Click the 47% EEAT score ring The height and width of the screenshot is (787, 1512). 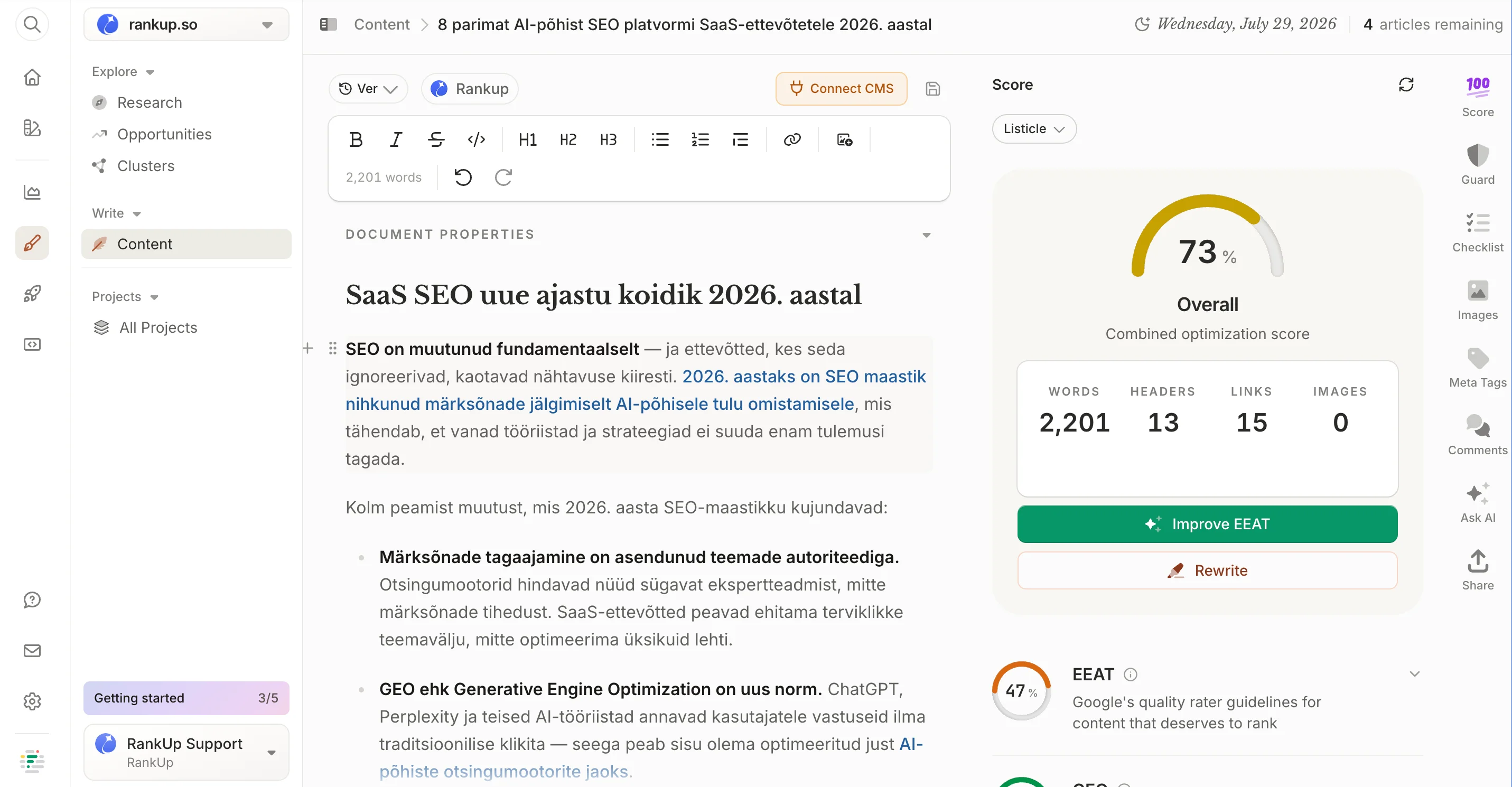point(1021,691)
